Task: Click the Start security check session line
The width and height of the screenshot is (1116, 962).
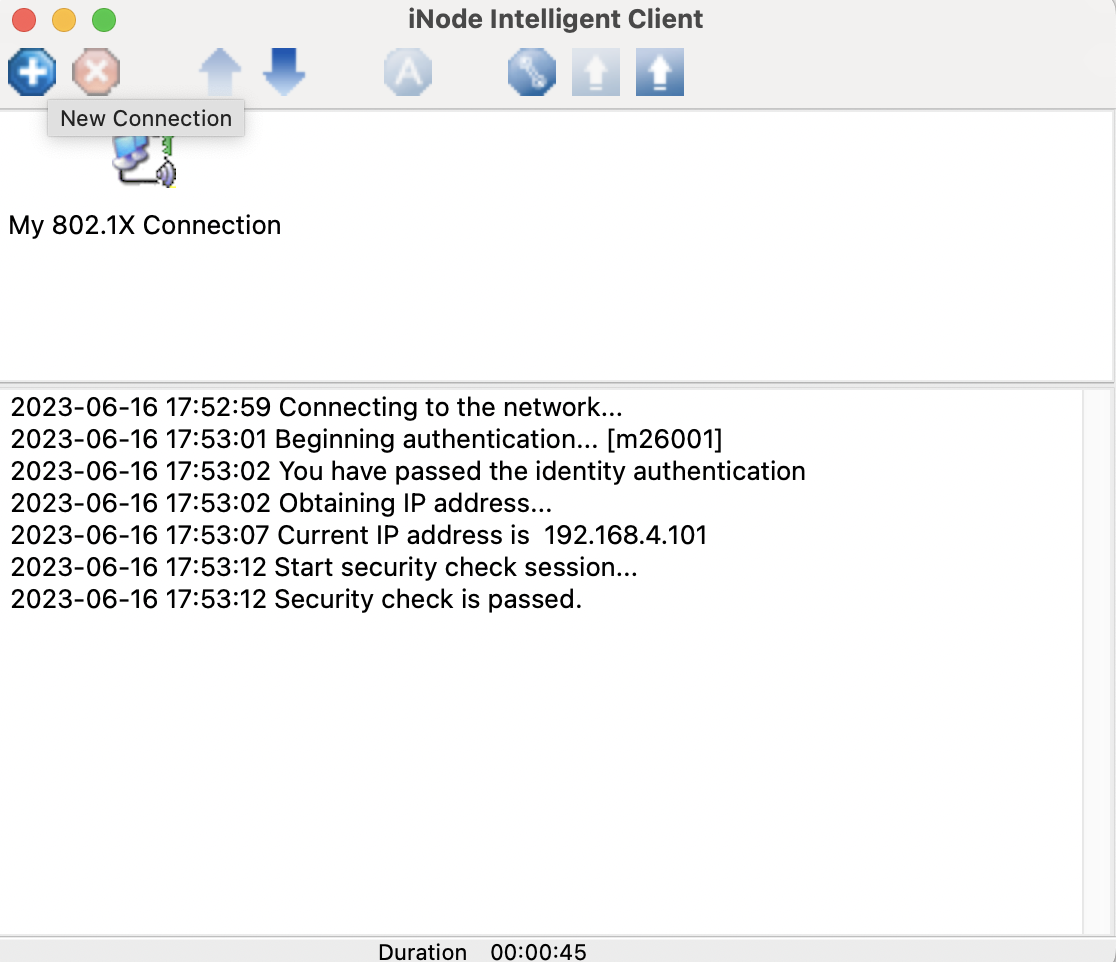Action: coord(324,567)
